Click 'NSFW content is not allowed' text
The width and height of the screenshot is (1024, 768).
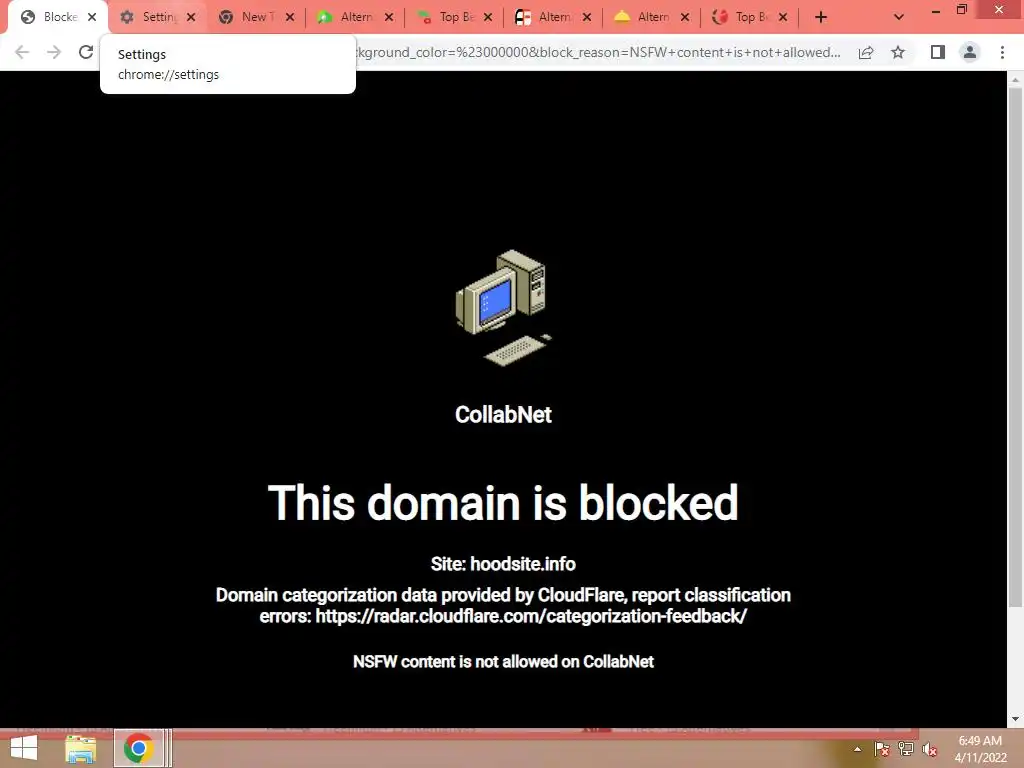pos(503,662)
